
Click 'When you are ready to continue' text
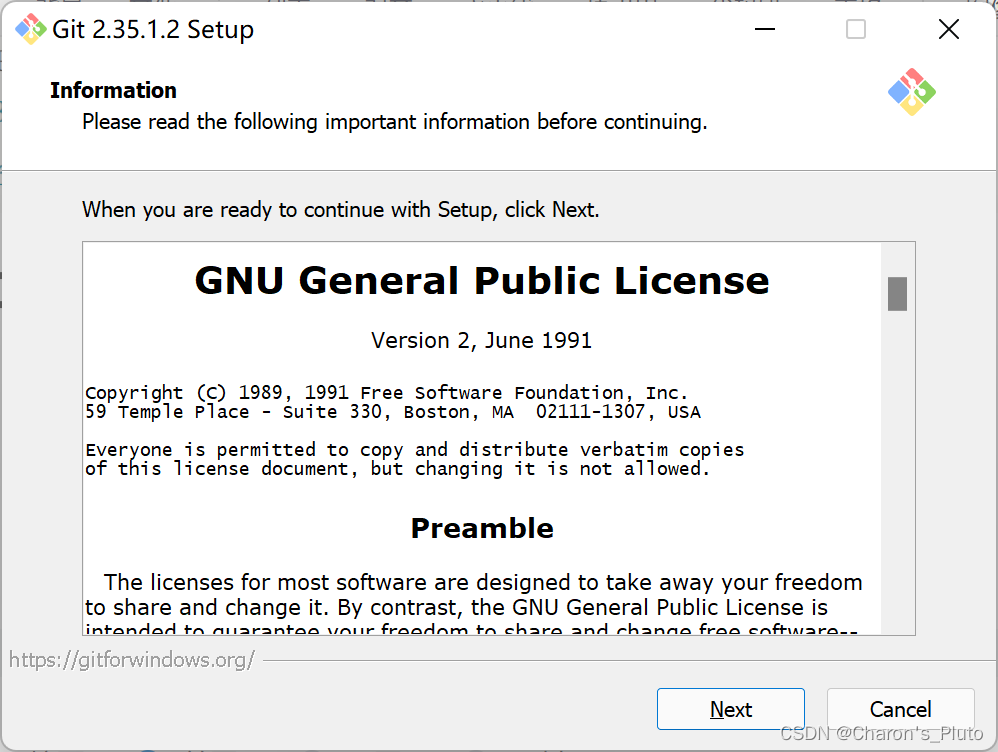341,209
